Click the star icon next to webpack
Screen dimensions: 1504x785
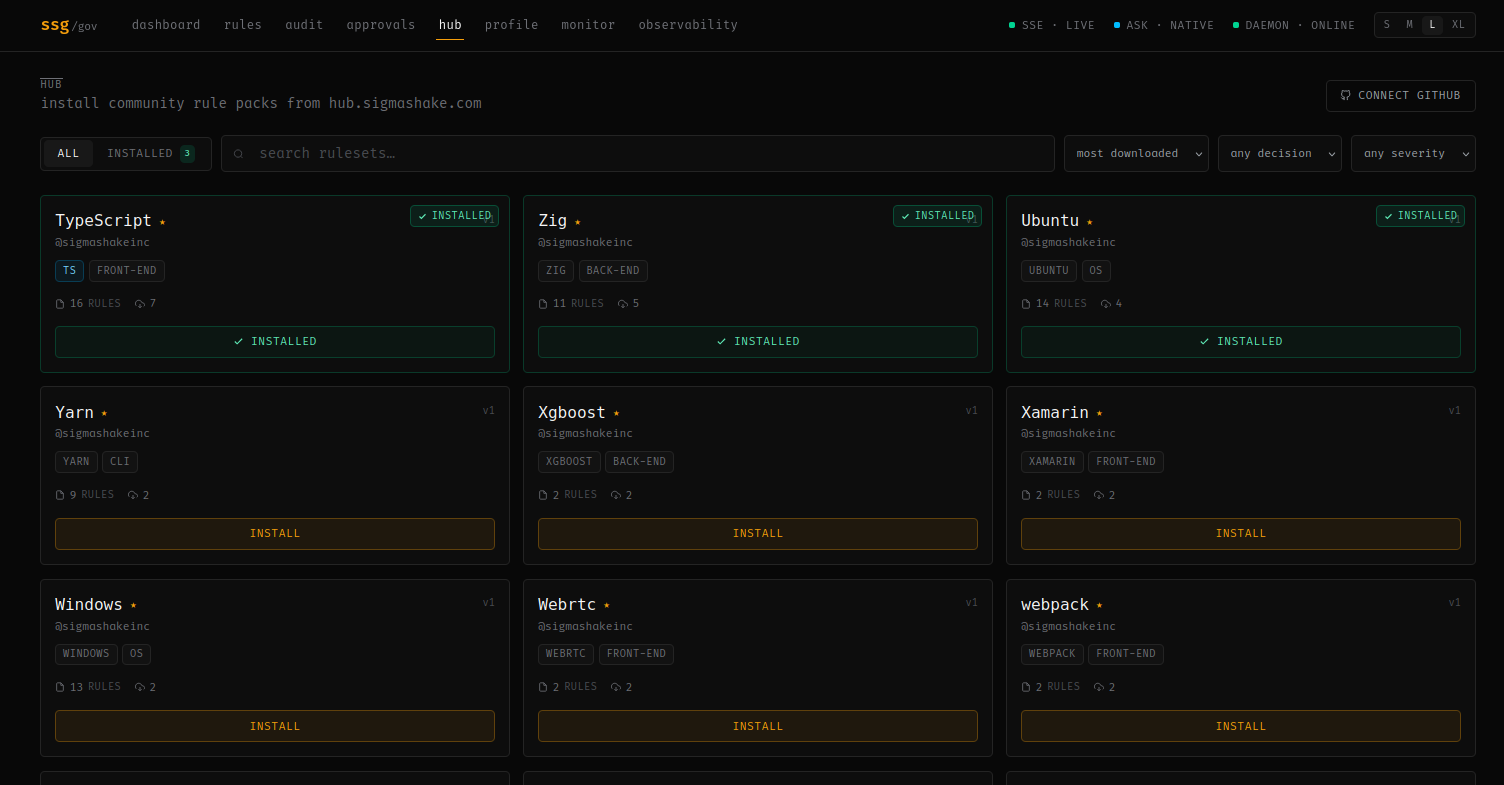1099,606
